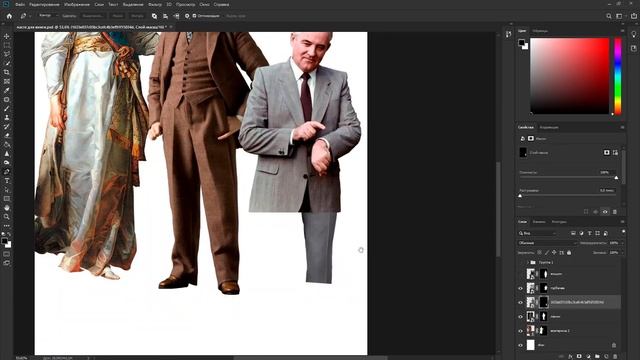
Task: Click Shape button in options bar
Action: (x=137, y=16)
